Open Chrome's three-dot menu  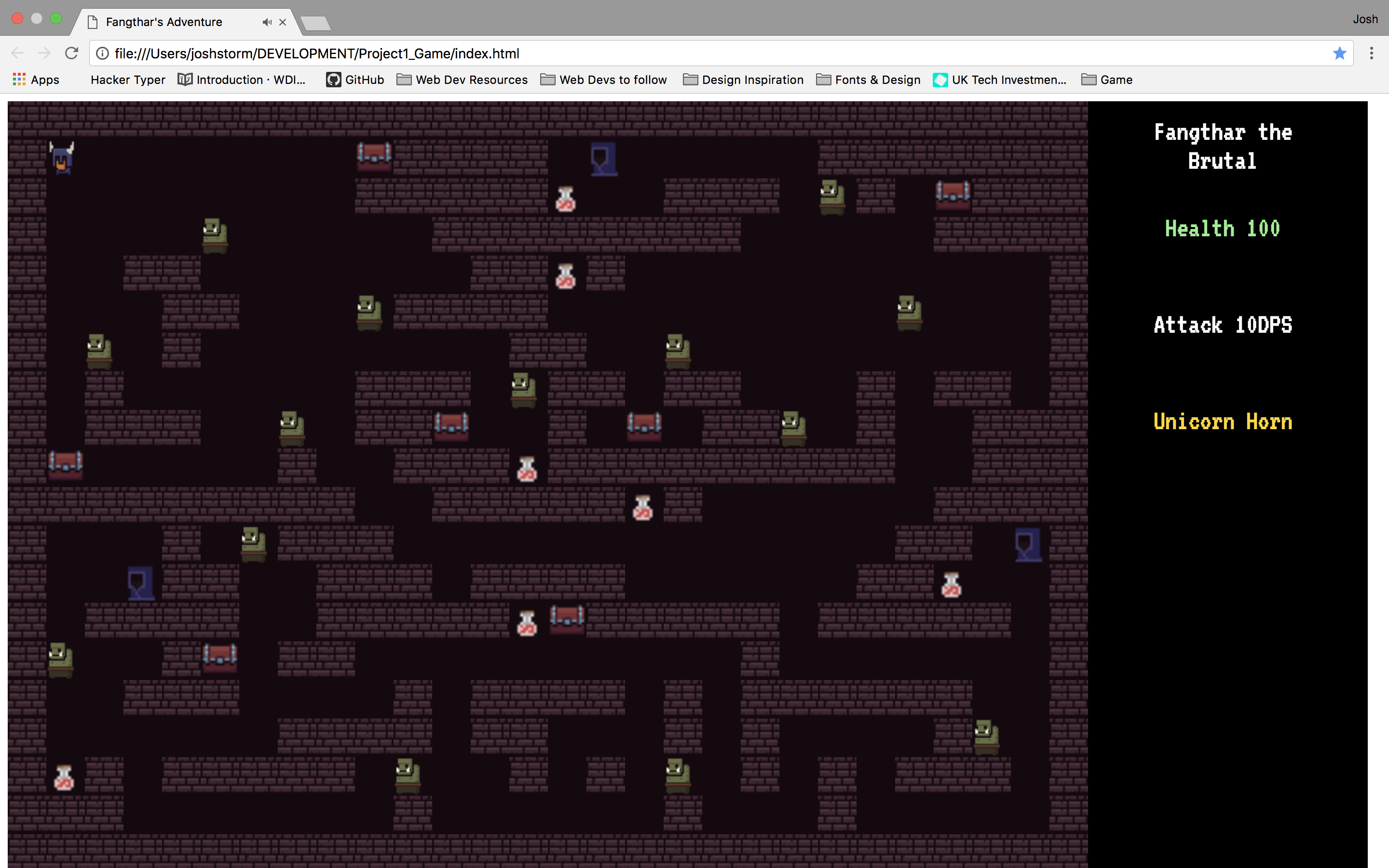(x=1371, y=54)
